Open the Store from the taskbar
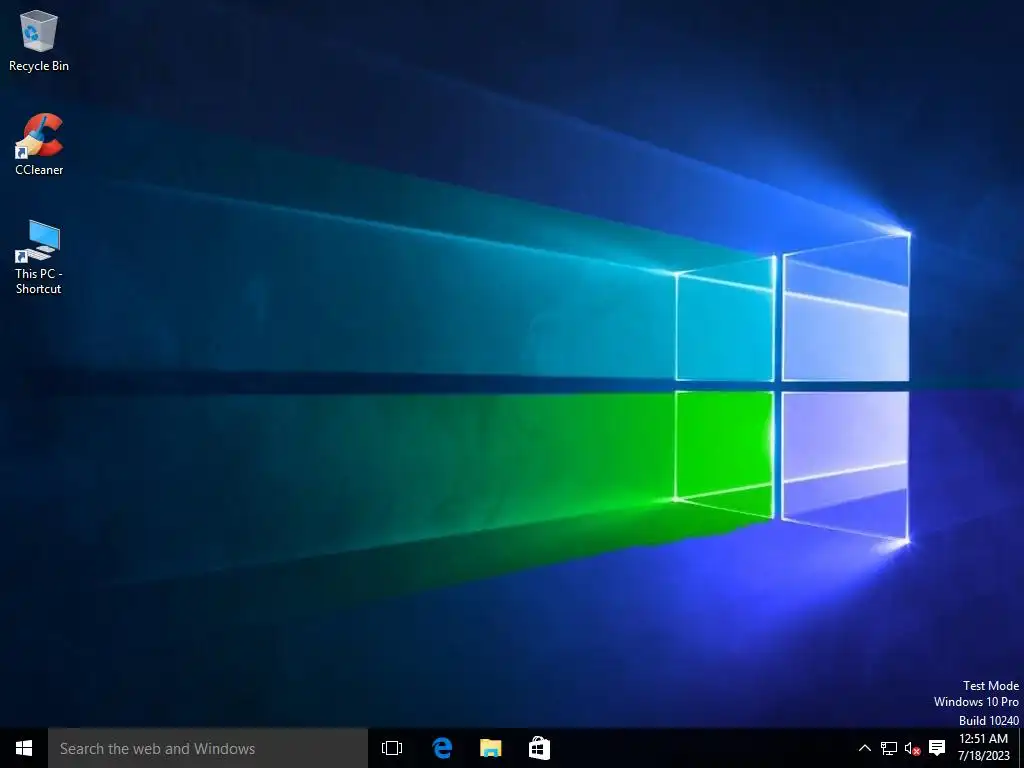The image size is (1024, 768). [539, 748]
